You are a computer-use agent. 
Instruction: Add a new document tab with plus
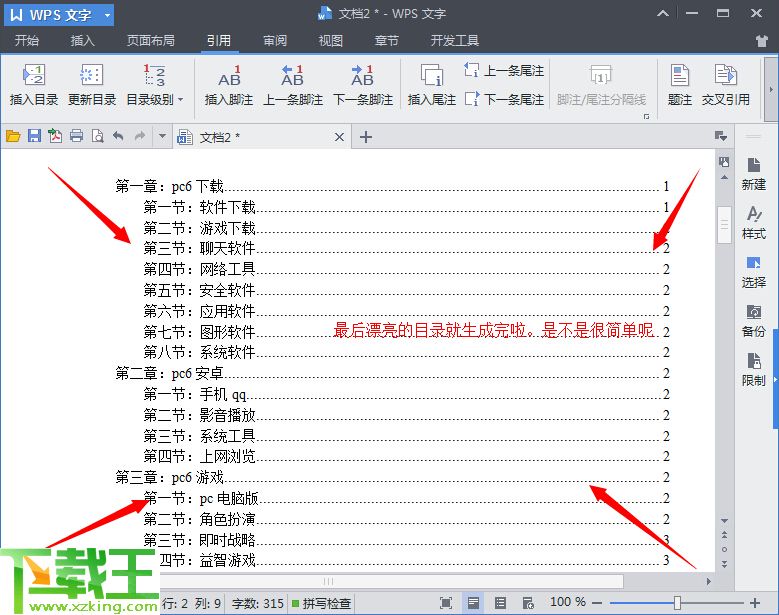366,137
